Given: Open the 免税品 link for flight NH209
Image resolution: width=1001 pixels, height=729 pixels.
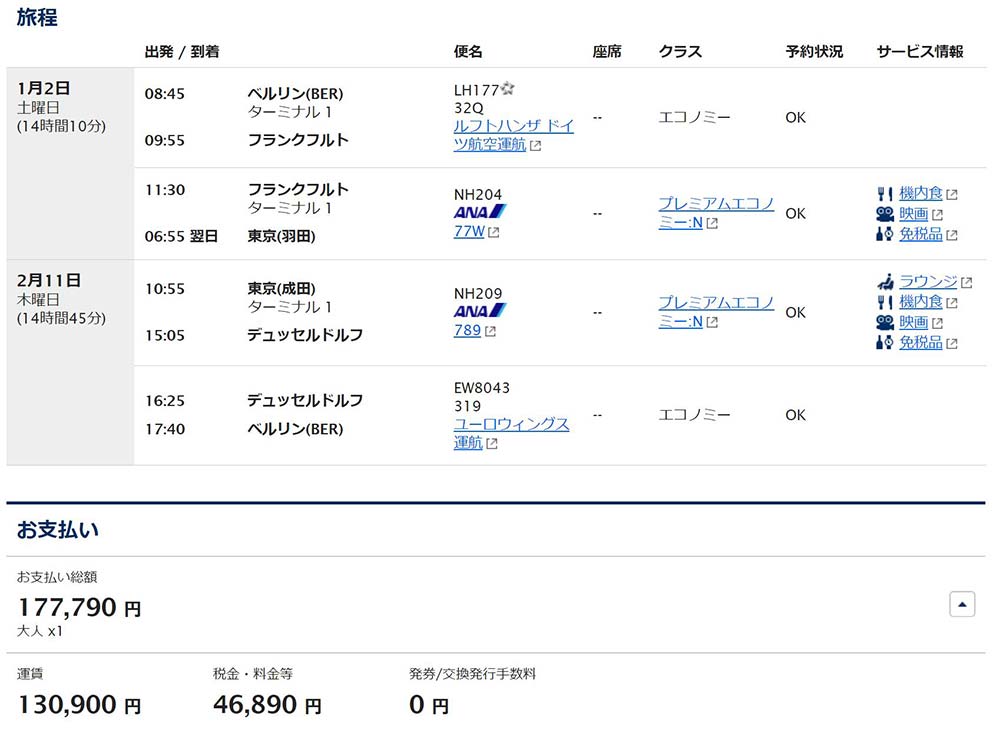Looking at the screenshot, I should [921, 343].
